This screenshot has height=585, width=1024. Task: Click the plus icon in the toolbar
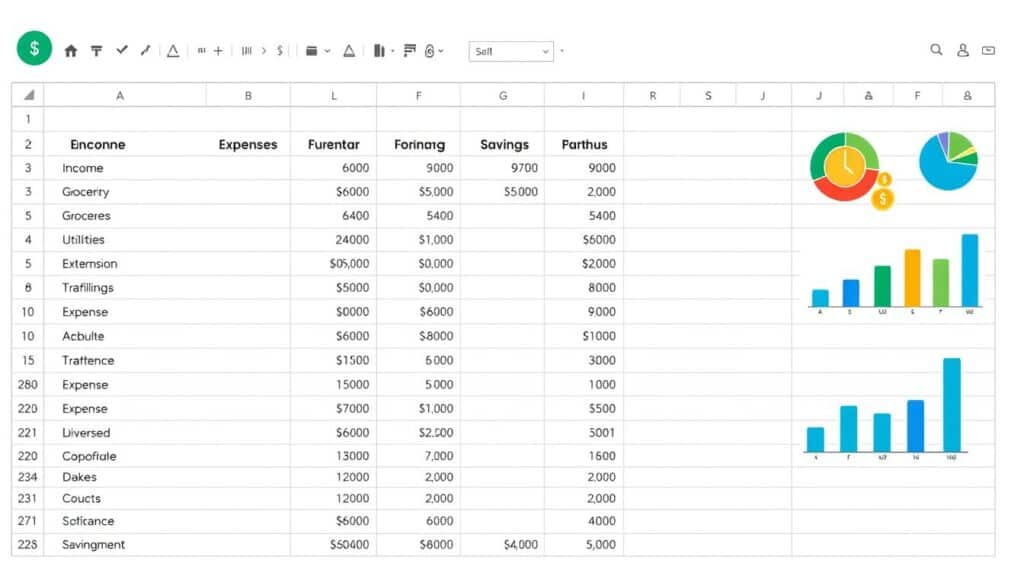tap(218, 50)
